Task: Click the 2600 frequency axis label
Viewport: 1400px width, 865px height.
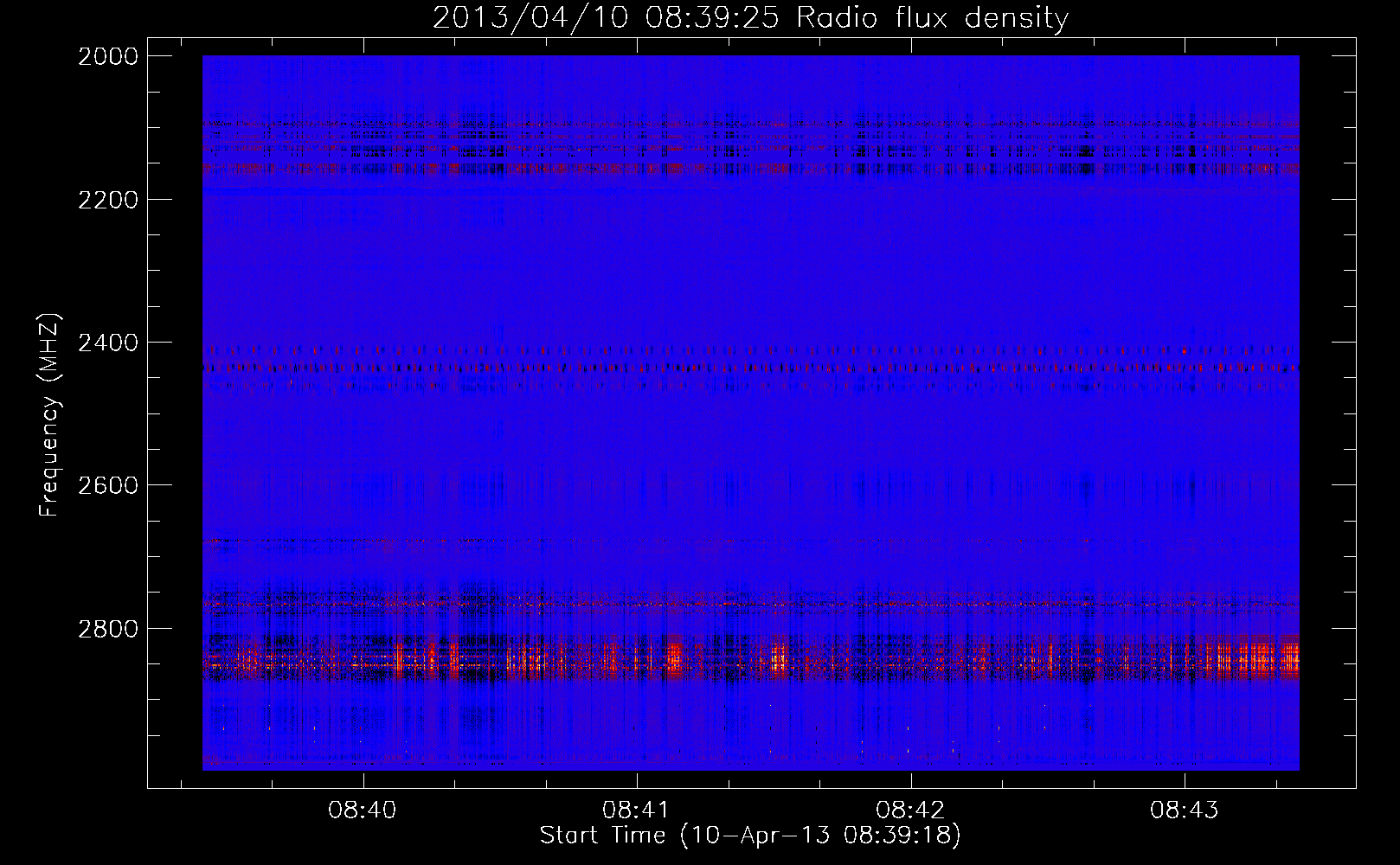Action: click(108, 485)
